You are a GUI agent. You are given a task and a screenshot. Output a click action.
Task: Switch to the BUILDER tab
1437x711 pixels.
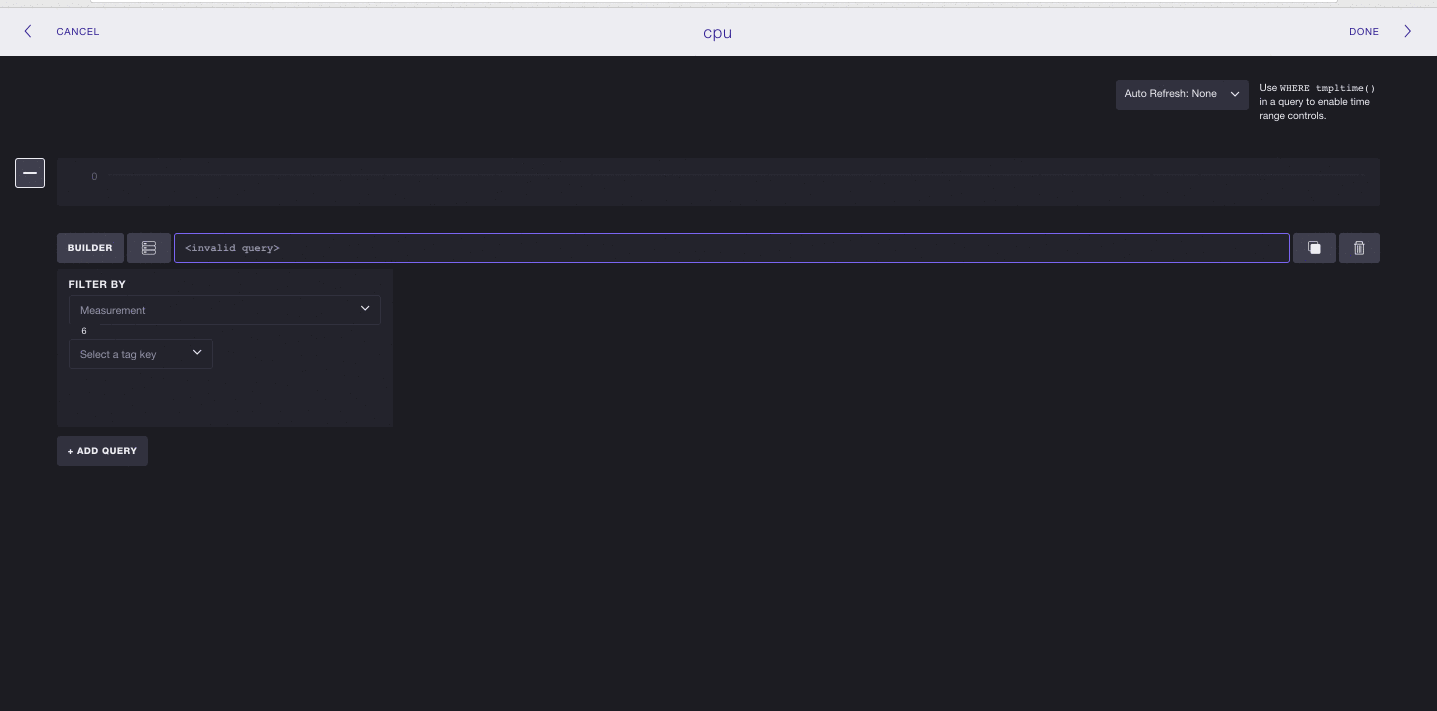coord(90,248)
